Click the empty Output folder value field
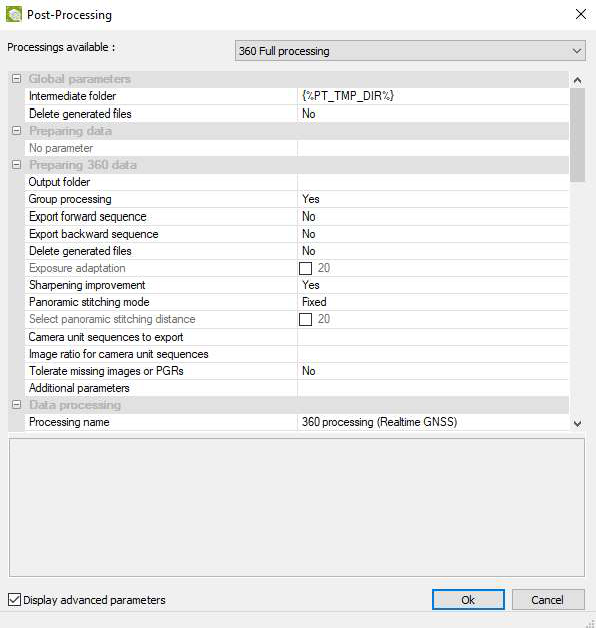The image size is (596, 628). coord(433,182)
